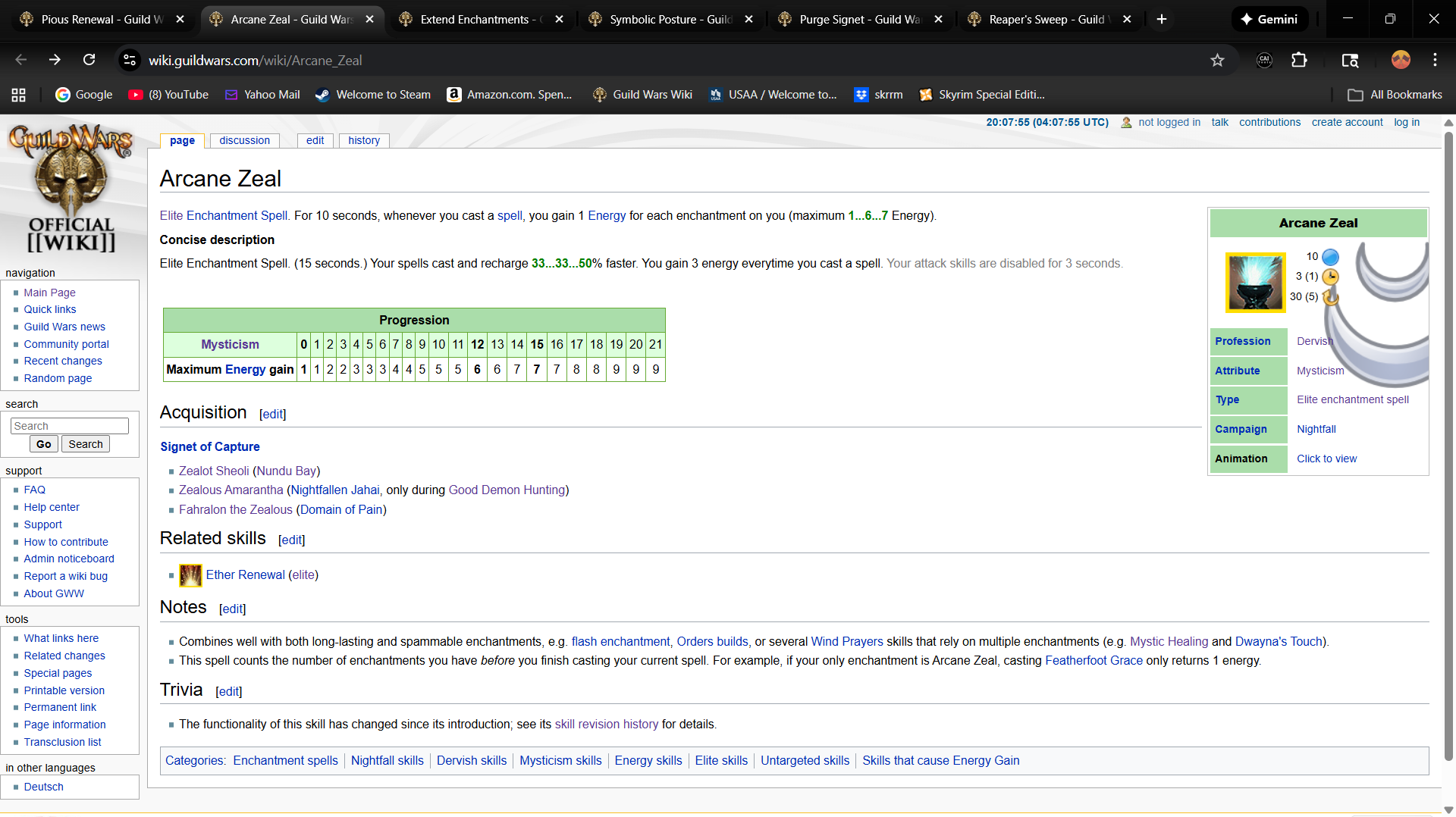The width and height of the screenshot is (1456, 817).
Task: Go forward using the browser forward arrow
Action: click(x=55, y=60)
